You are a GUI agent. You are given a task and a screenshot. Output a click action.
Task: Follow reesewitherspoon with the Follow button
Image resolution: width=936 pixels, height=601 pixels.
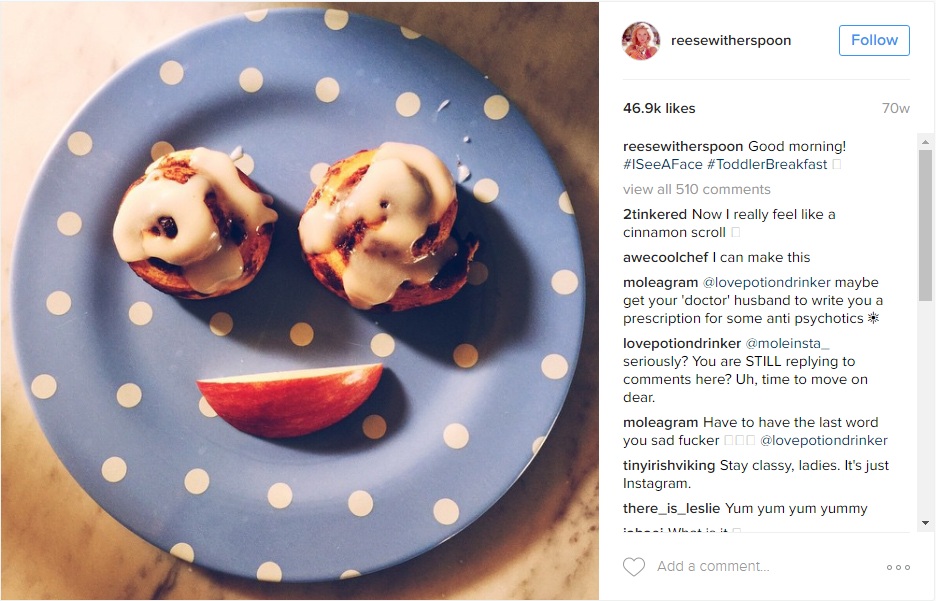click(874, 40)
